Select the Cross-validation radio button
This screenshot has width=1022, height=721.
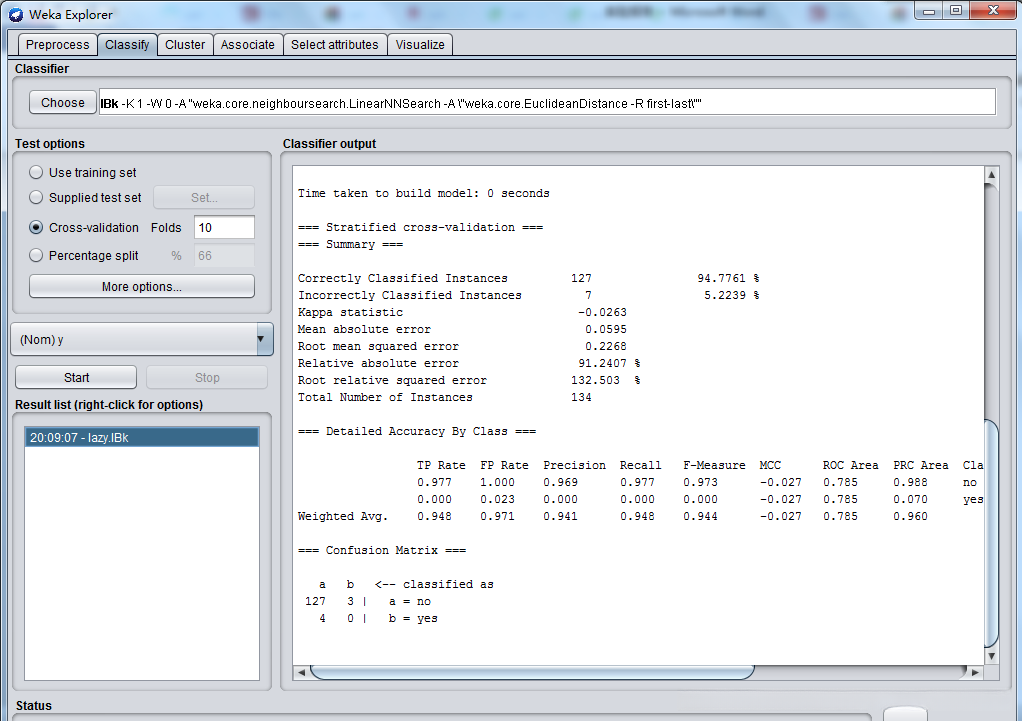click(37, 228)
